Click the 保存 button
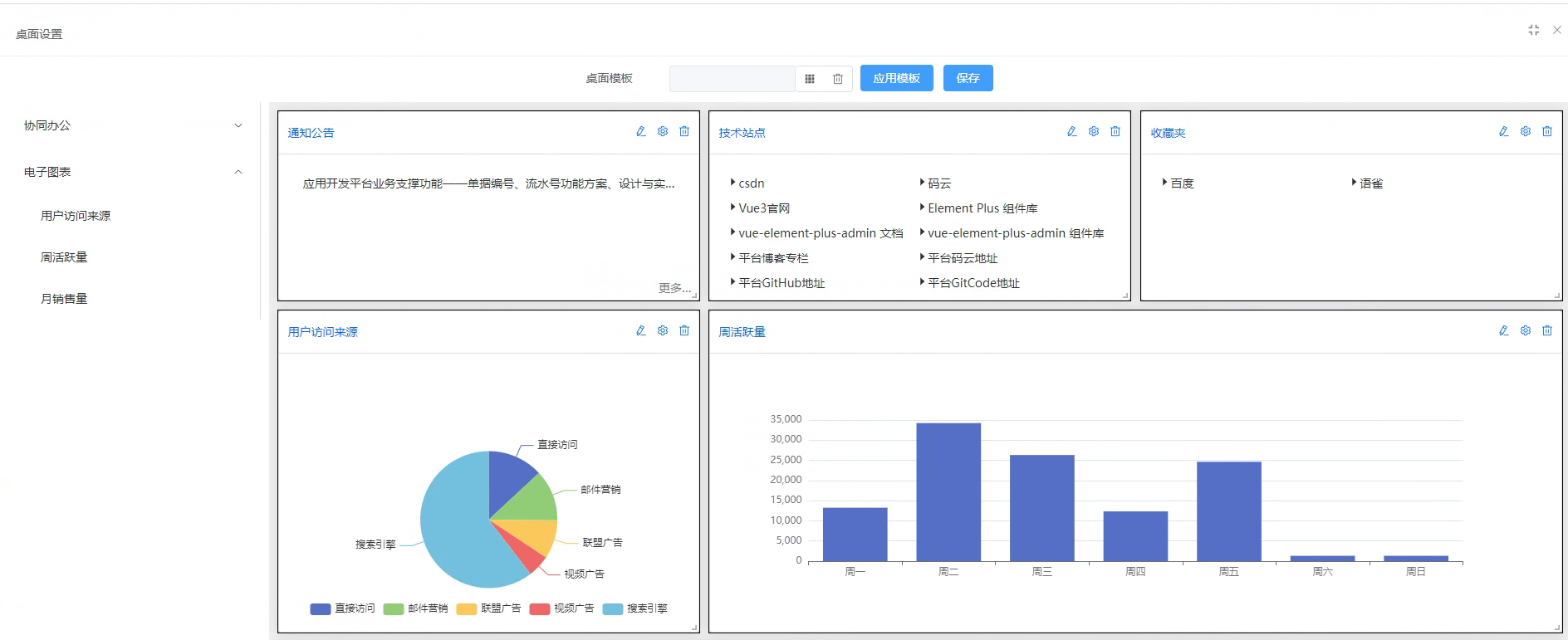 pos(968,78)
